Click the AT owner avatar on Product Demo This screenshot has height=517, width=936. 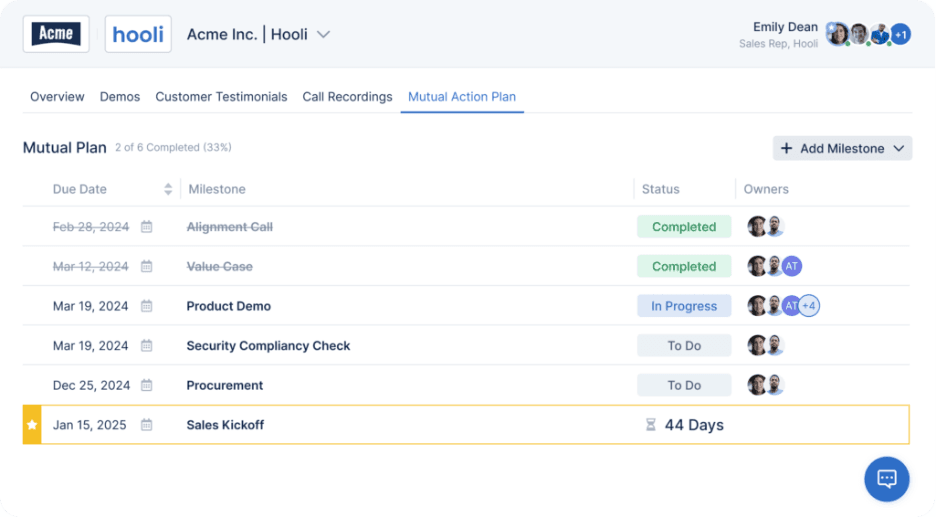coord(790,306)
